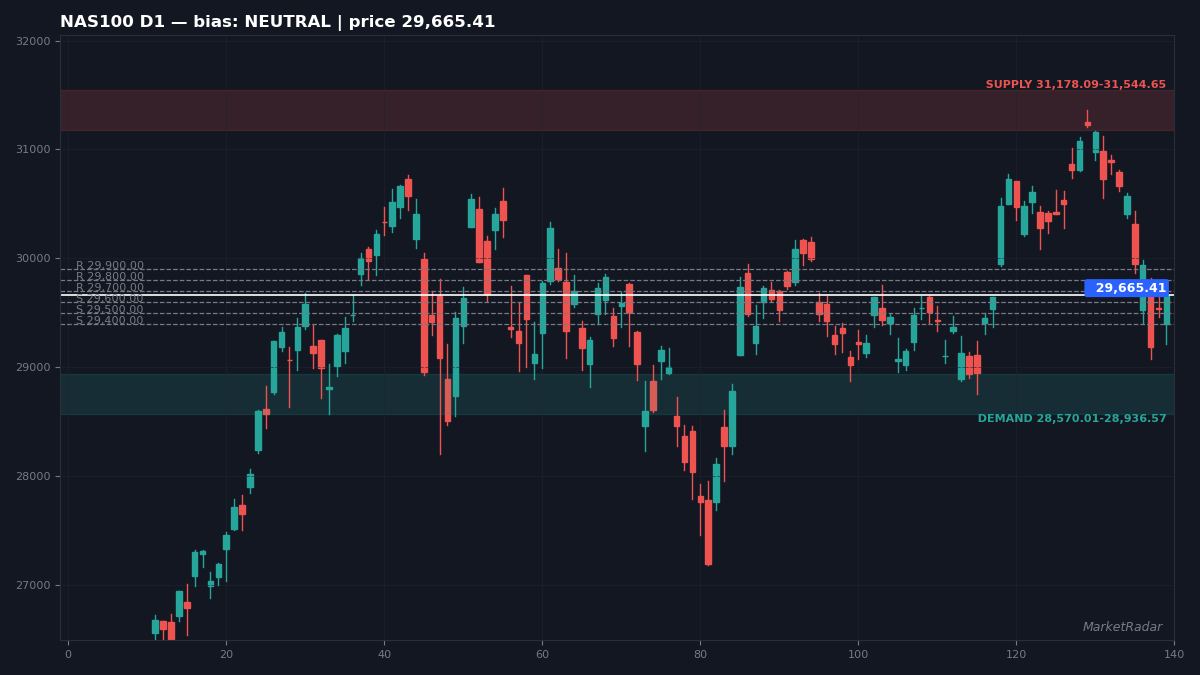1200x675 pixels.
Task: Click the 27000 y-axis tick label
Action: (34, 586)
